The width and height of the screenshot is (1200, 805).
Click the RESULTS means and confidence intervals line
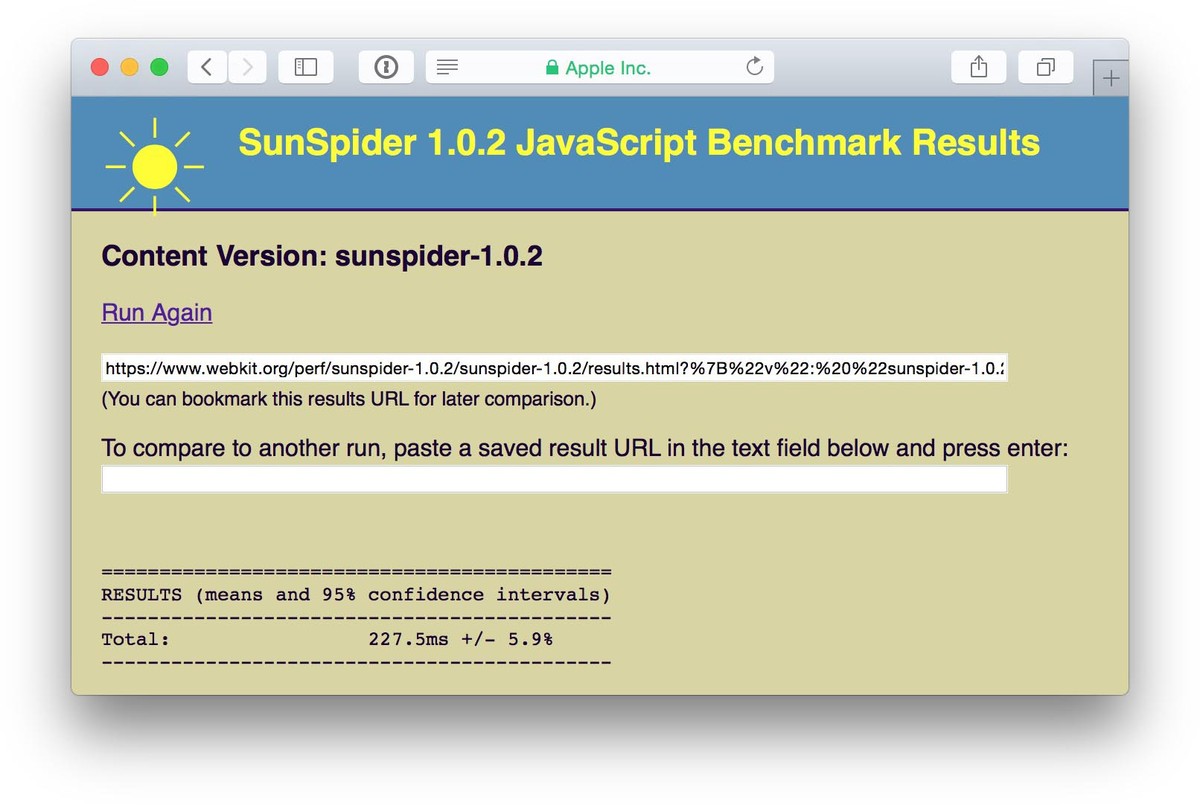coord(356,595)
